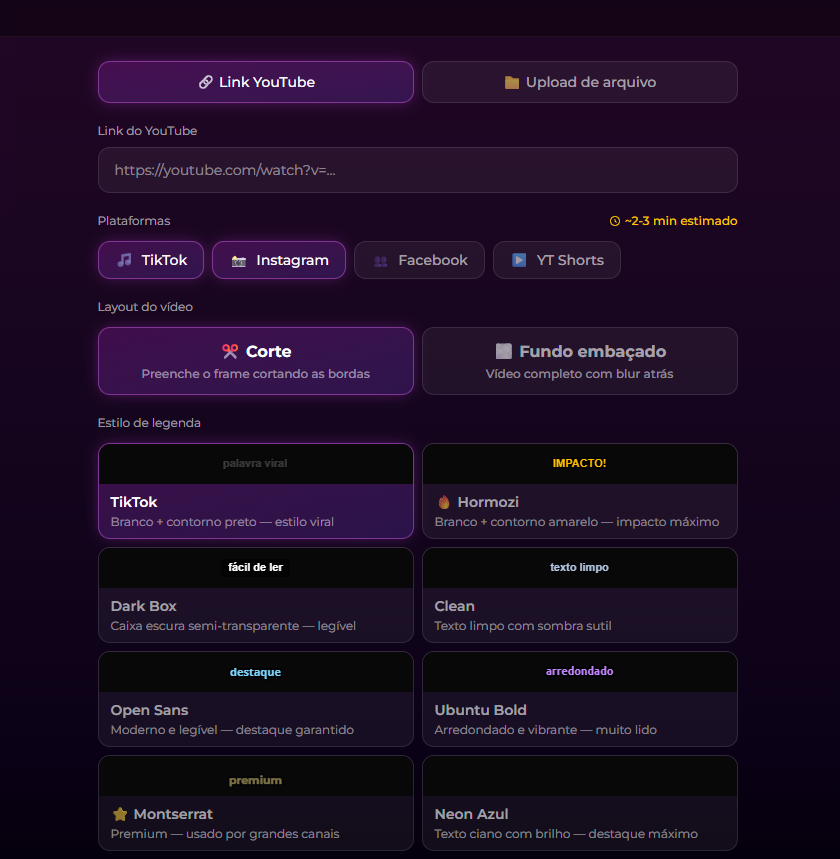Click the star icon beside Montserrat
The width and height of the screenshot is (840, 859).
[120, 814]
